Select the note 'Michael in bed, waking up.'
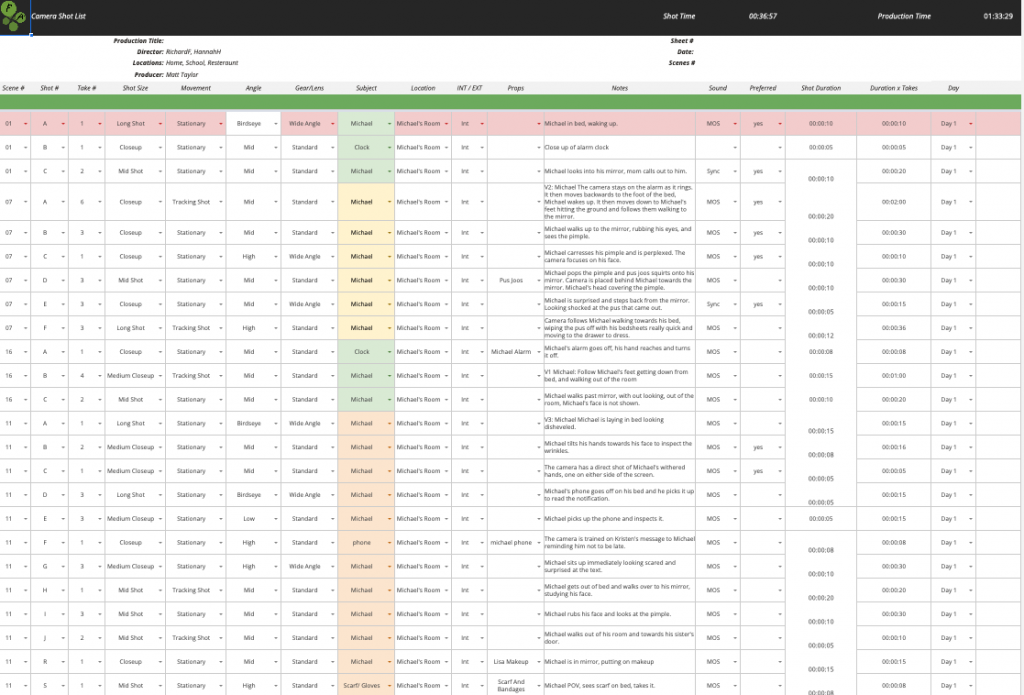The height and width of the screenshot is (695, 1024). coord(581,124)
